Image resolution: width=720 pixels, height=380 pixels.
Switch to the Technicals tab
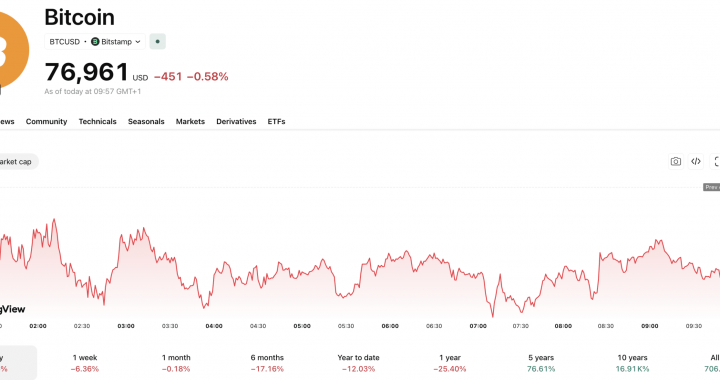97,122
